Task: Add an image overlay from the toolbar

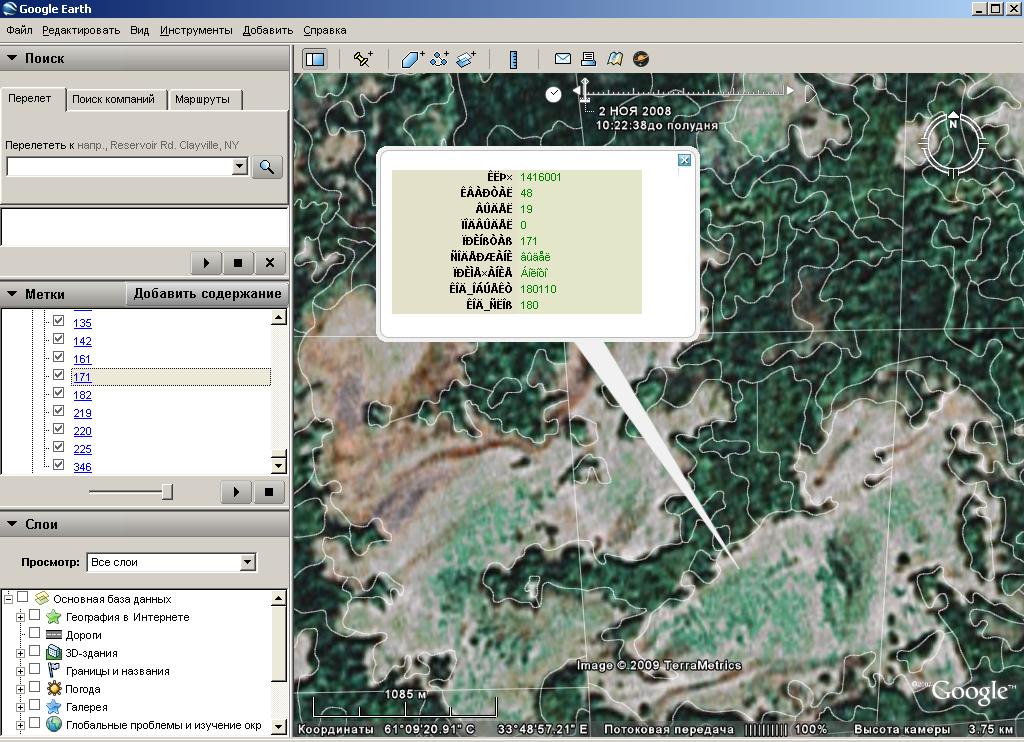Action: (466, 59)
